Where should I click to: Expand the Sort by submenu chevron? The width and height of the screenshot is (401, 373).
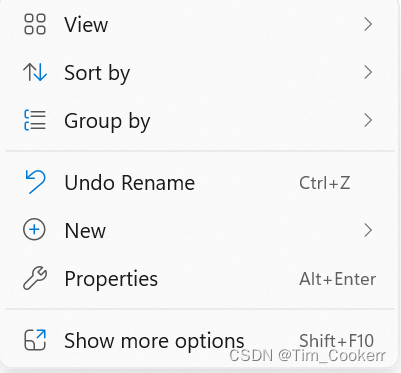click(x=368, y=72)
